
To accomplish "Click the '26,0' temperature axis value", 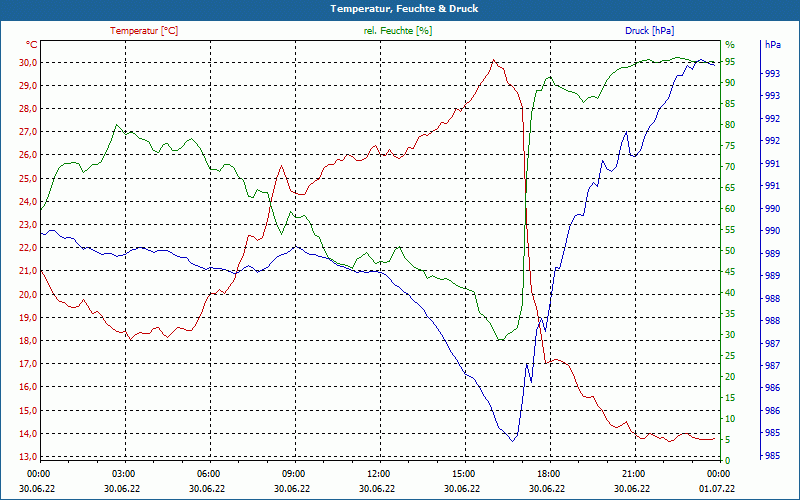I will pos(28,155).
